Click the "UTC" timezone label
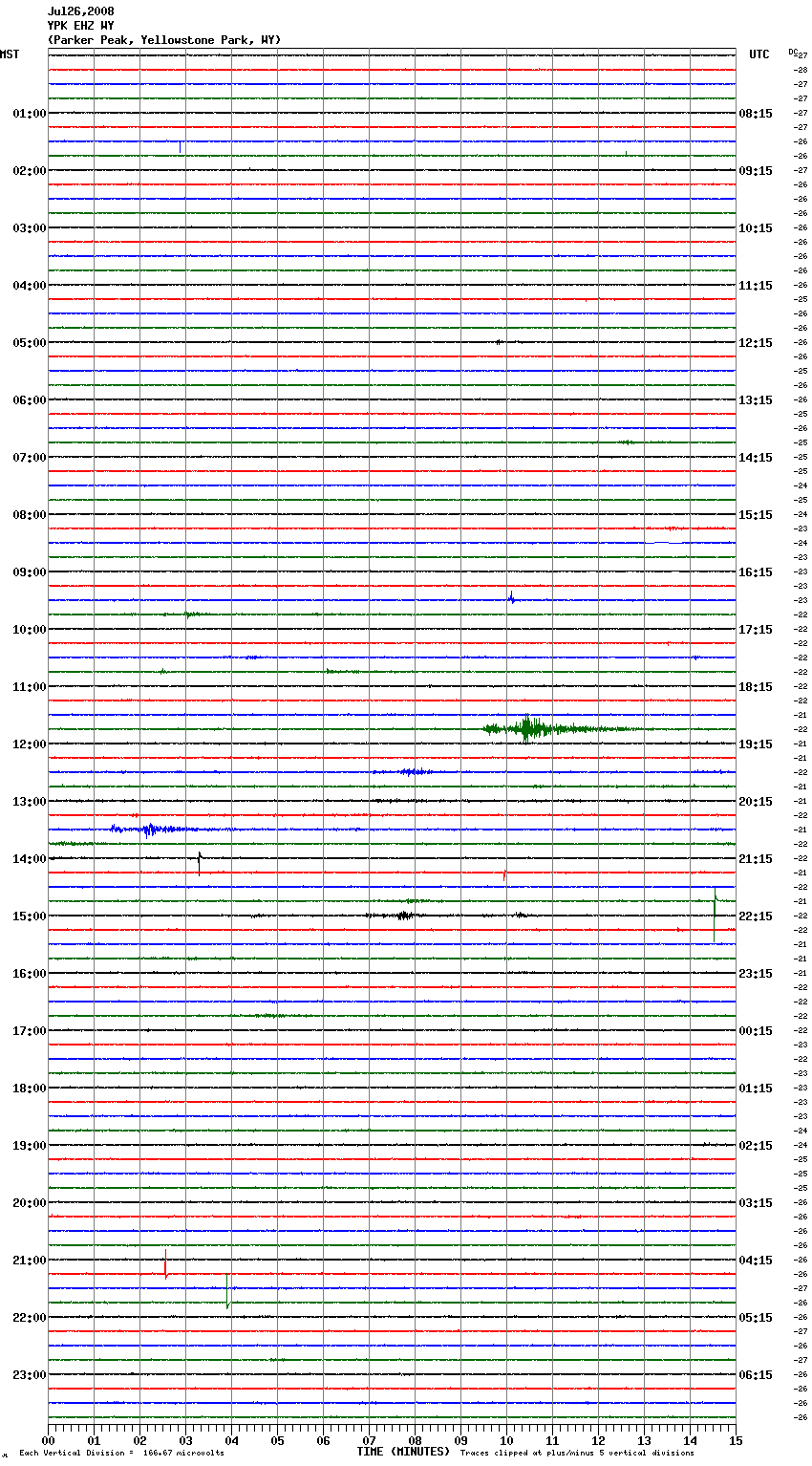Screen dimensions: 812x1466 [759, 54]
